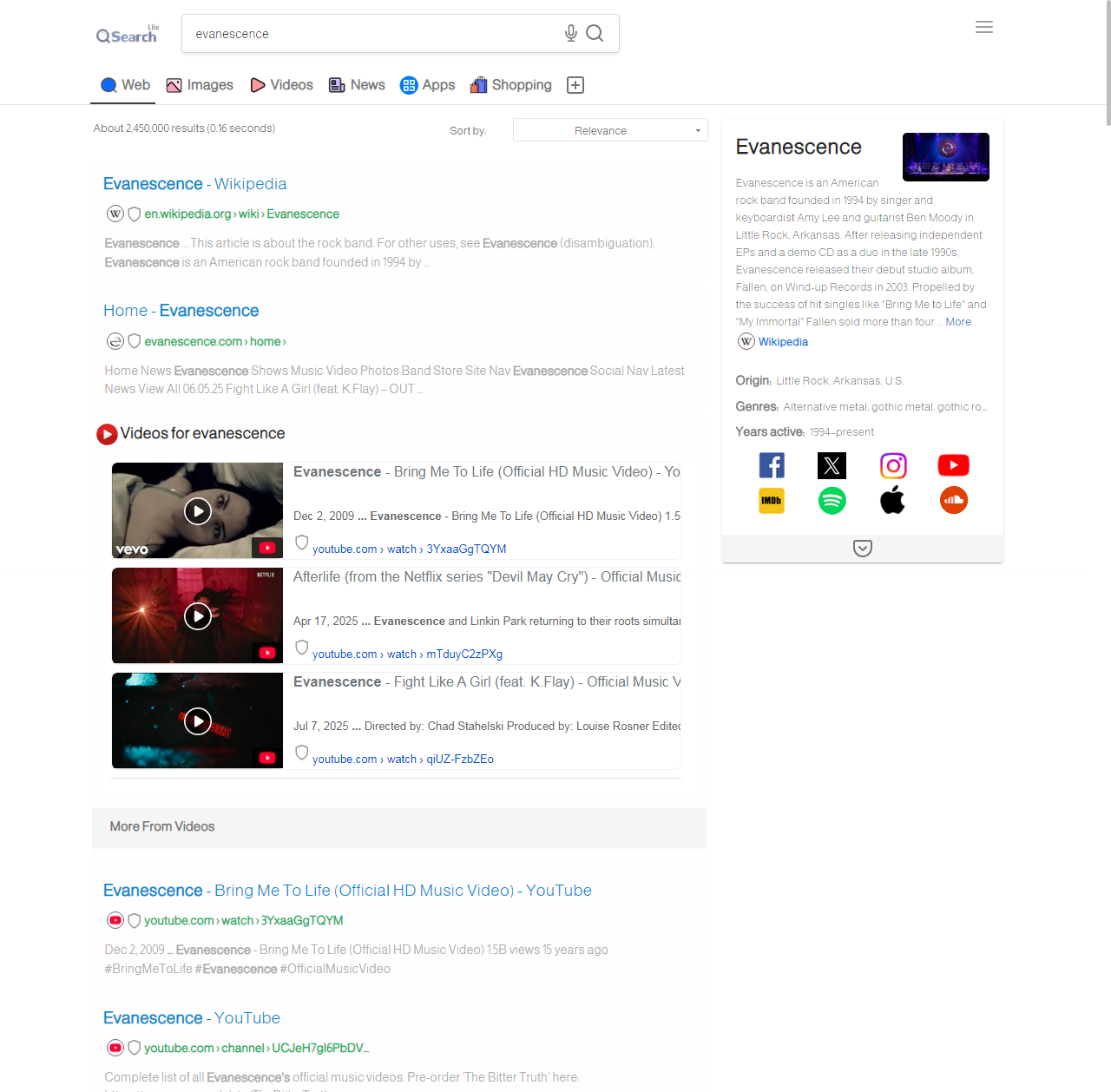
Task: Open the IMDb icon in info panel
Action: coord(772,501)
